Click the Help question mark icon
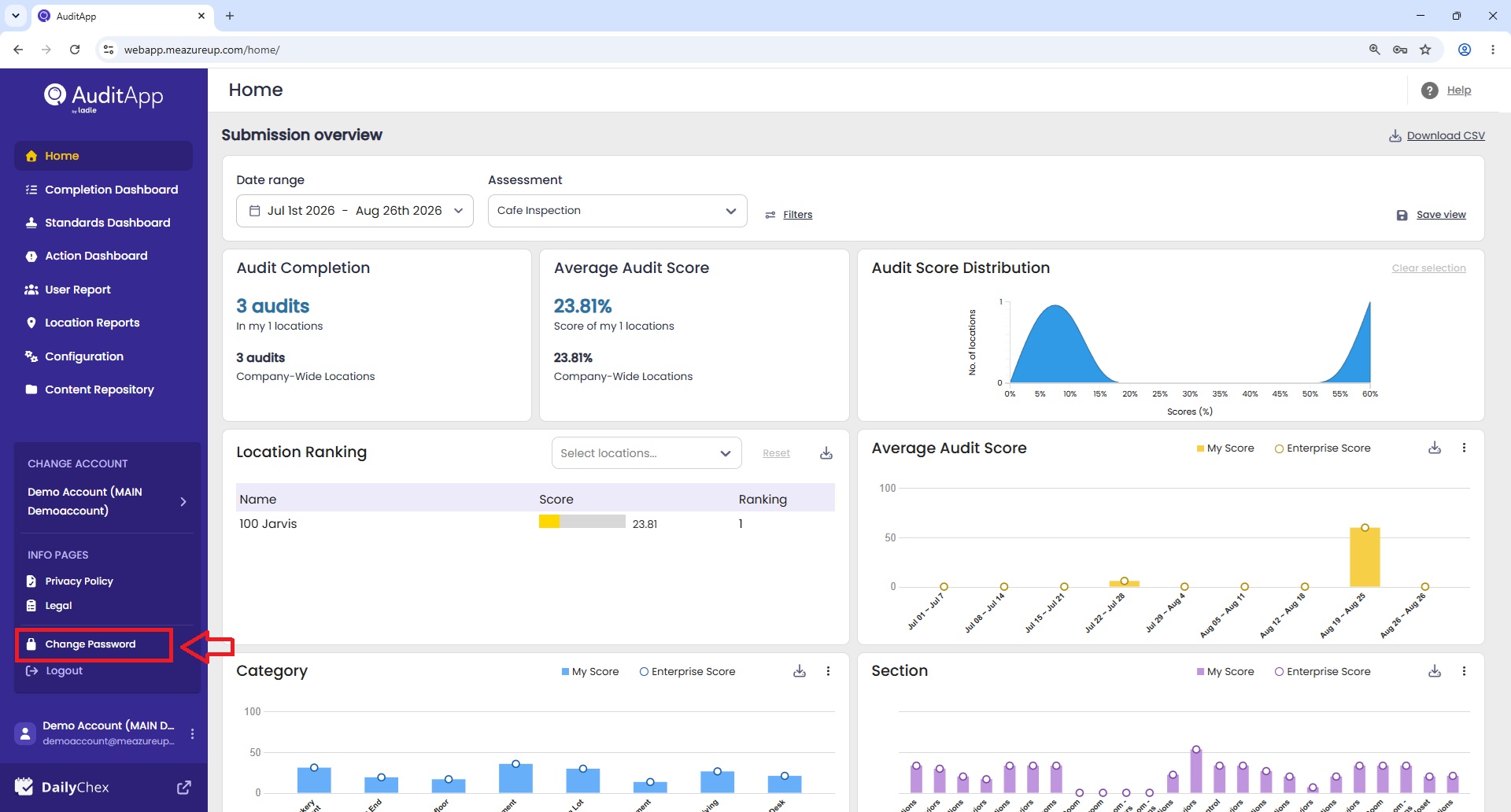The image size is (1511, 812). [1430, 90]
